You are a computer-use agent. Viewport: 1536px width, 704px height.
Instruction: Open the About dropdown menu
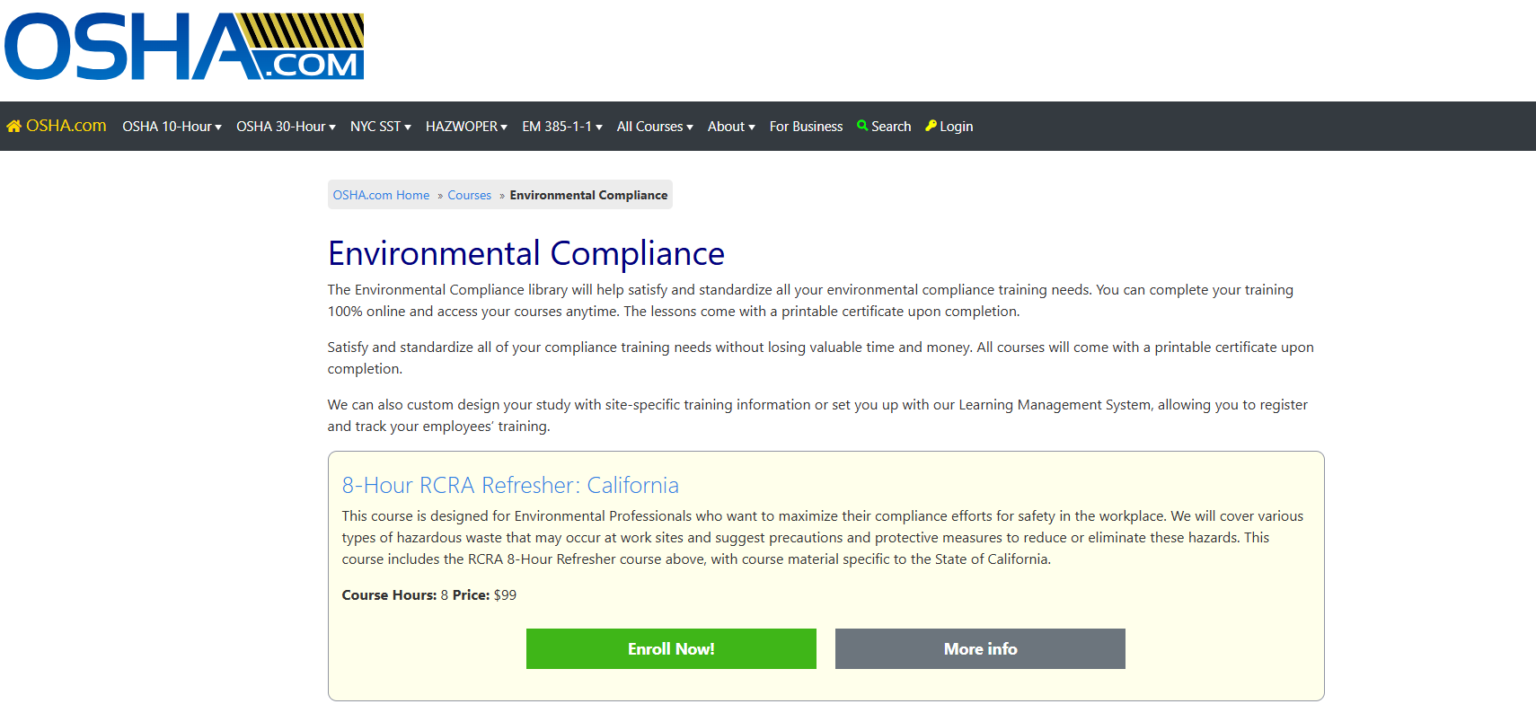tap(731, 126)
